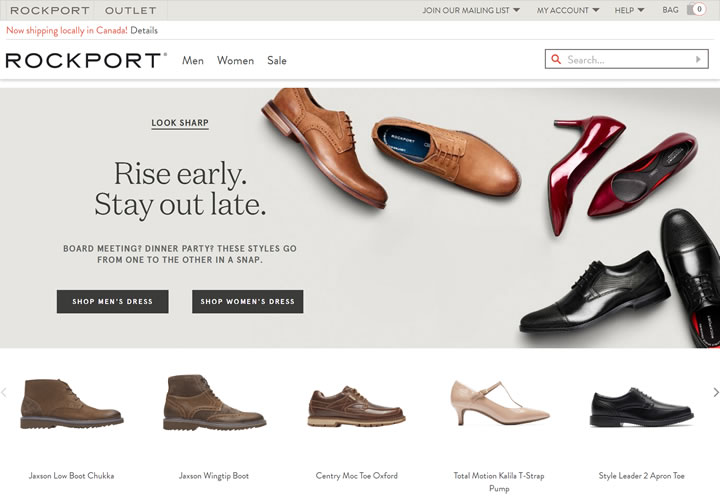The width and height of the screenshot is (720, 501).
Task: Expand the My Account dropdown
Action: (x=568, y=10)
